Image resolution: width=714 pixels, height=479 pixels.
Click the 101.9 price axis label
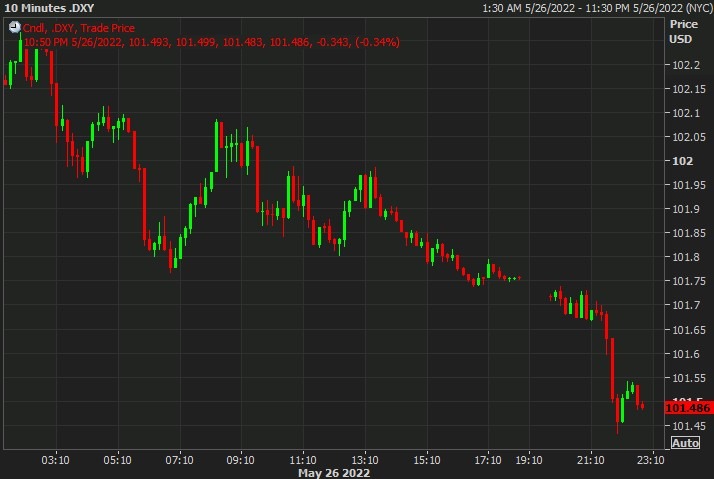point(686,209)
